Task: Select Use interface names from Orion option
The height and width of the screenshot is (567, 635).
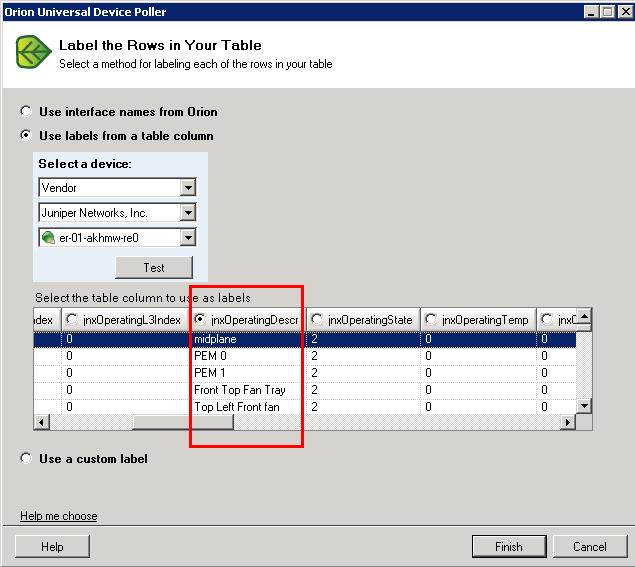Action: tap(26, 111)
